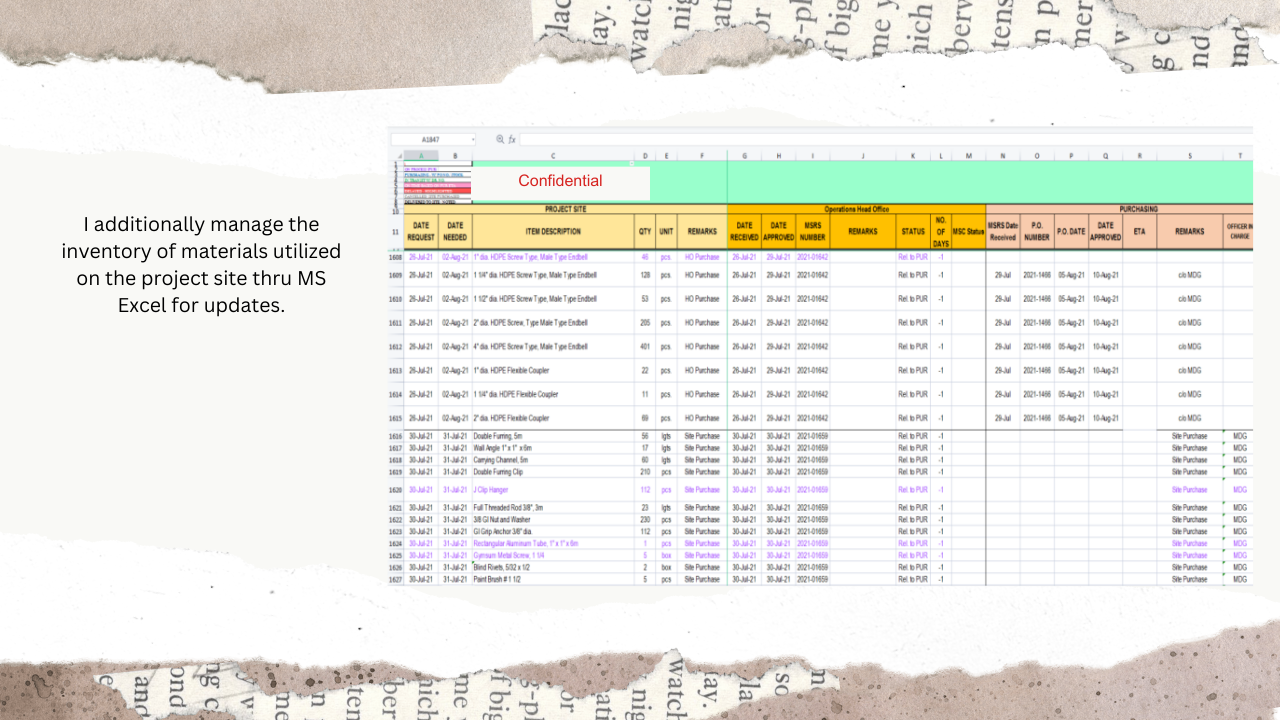
Task: Click the Double Furring Clip cell
Action: click(553, 472)
